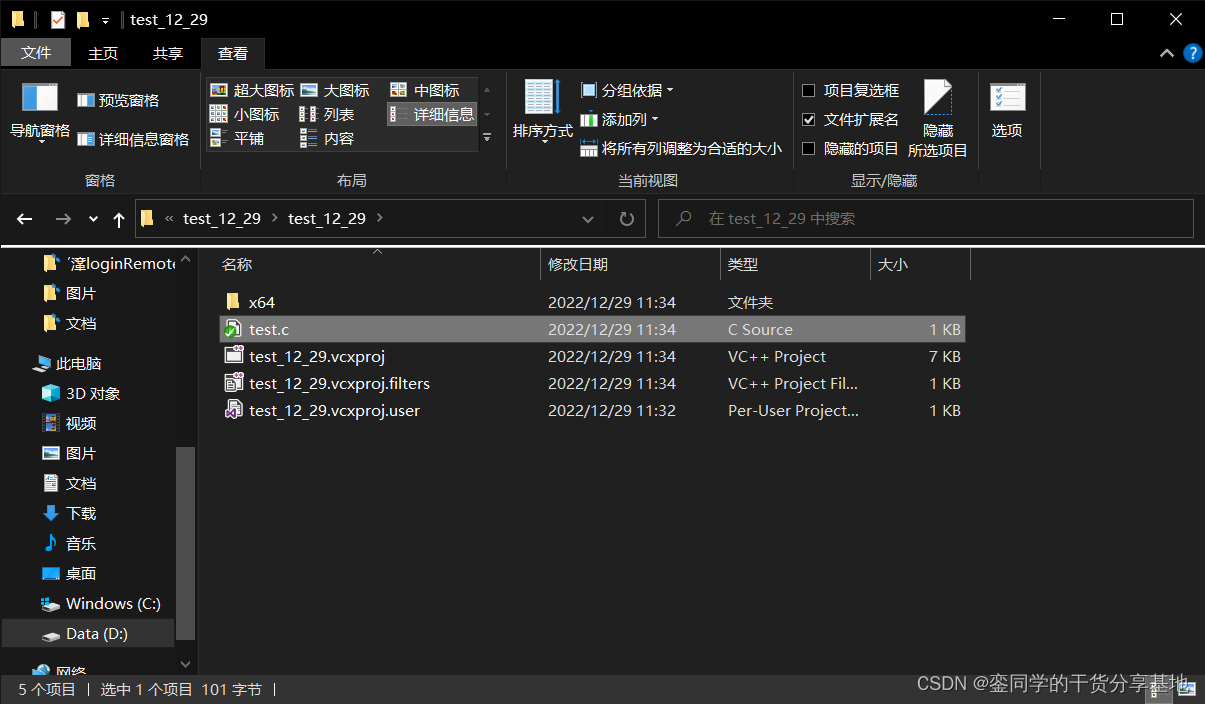The height and width of the screenshot is (704, 1205).
Task: Select Windows (C:) drive
Action: point(101,603)
